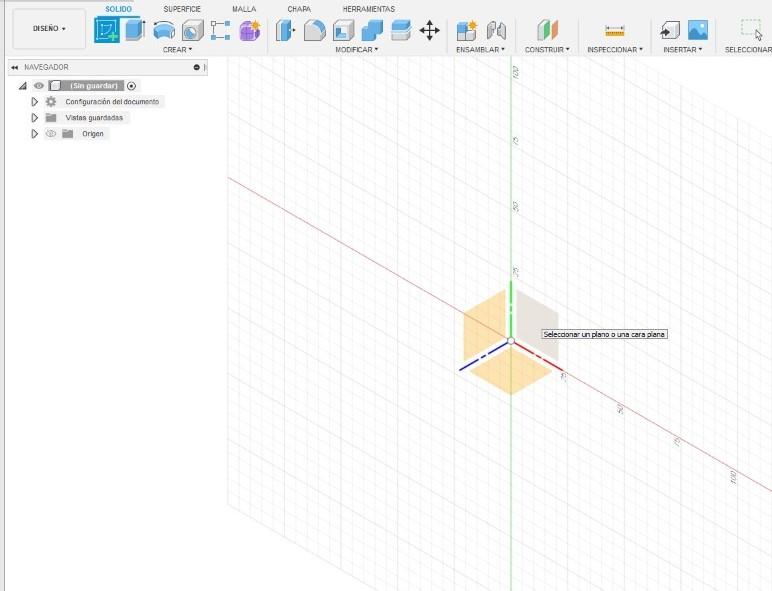The height and width of the screenshot is (591, 772).
Task: Select the gray right vertical origin plane
Action: 537,325
